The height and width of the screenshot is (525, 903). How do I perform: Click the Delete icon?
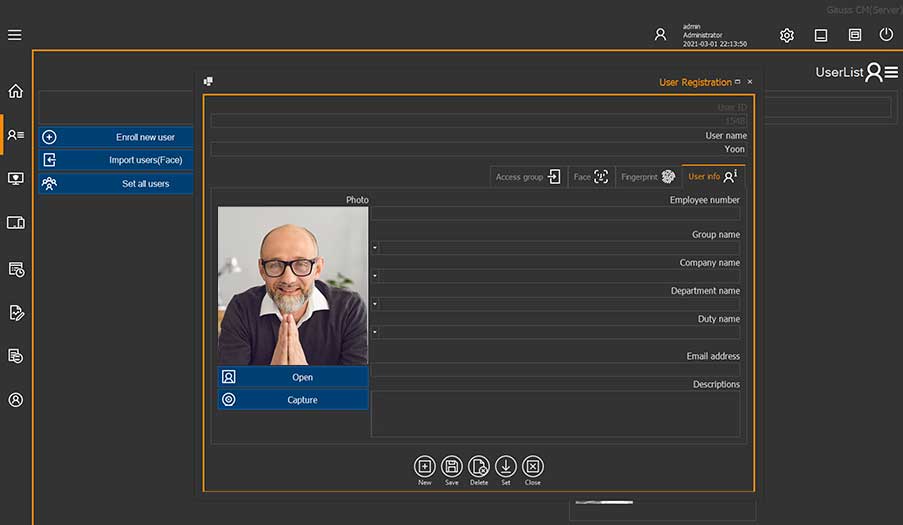(x=479, y=466)
